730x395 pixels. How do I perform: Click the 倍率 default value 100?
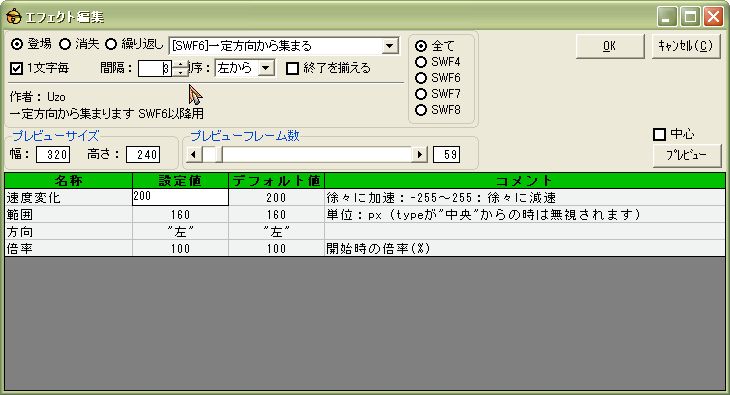click(x=276, y=249)
